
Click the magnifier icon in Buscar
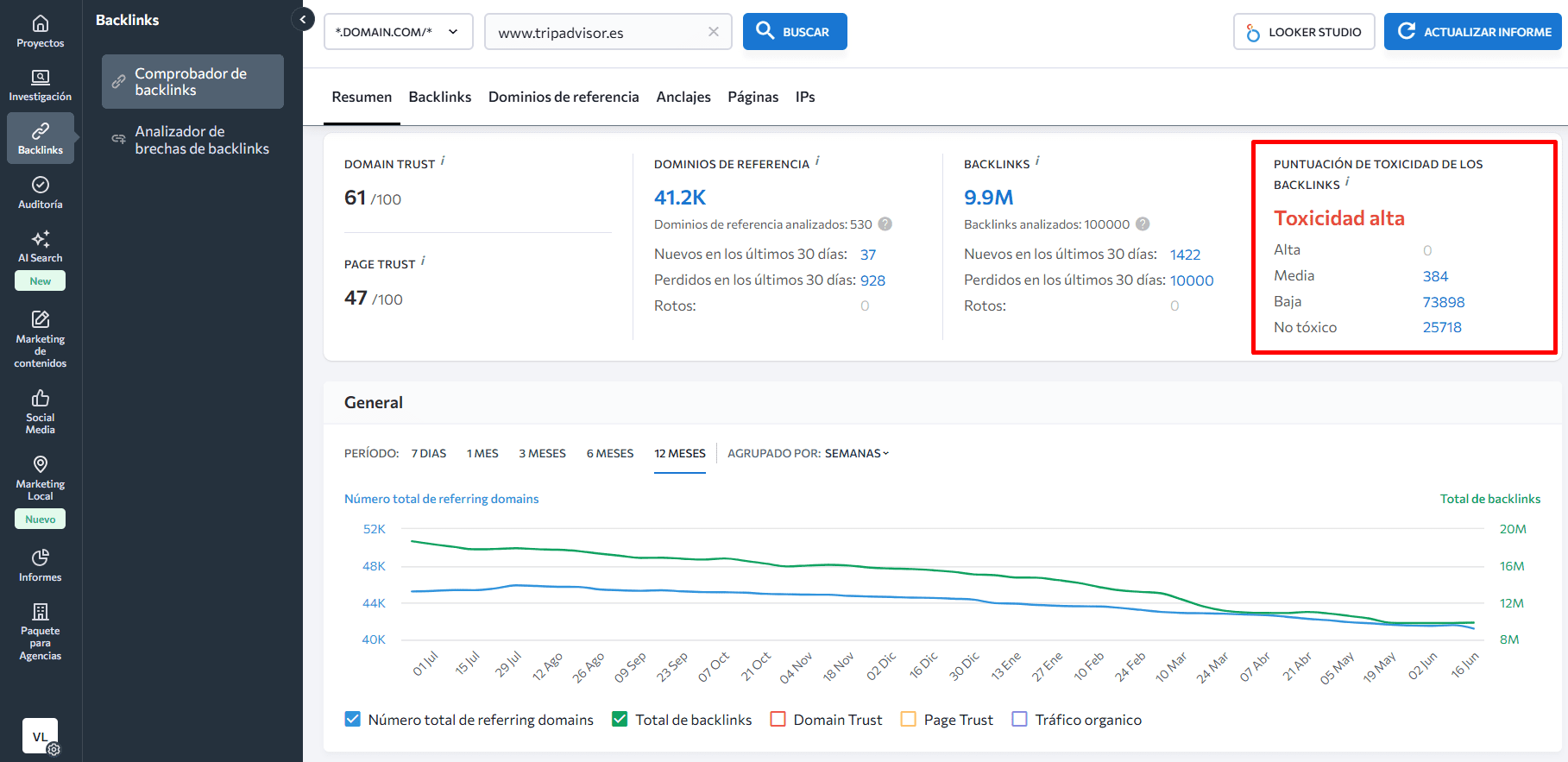pyautogui.click(x=765, y=31)
